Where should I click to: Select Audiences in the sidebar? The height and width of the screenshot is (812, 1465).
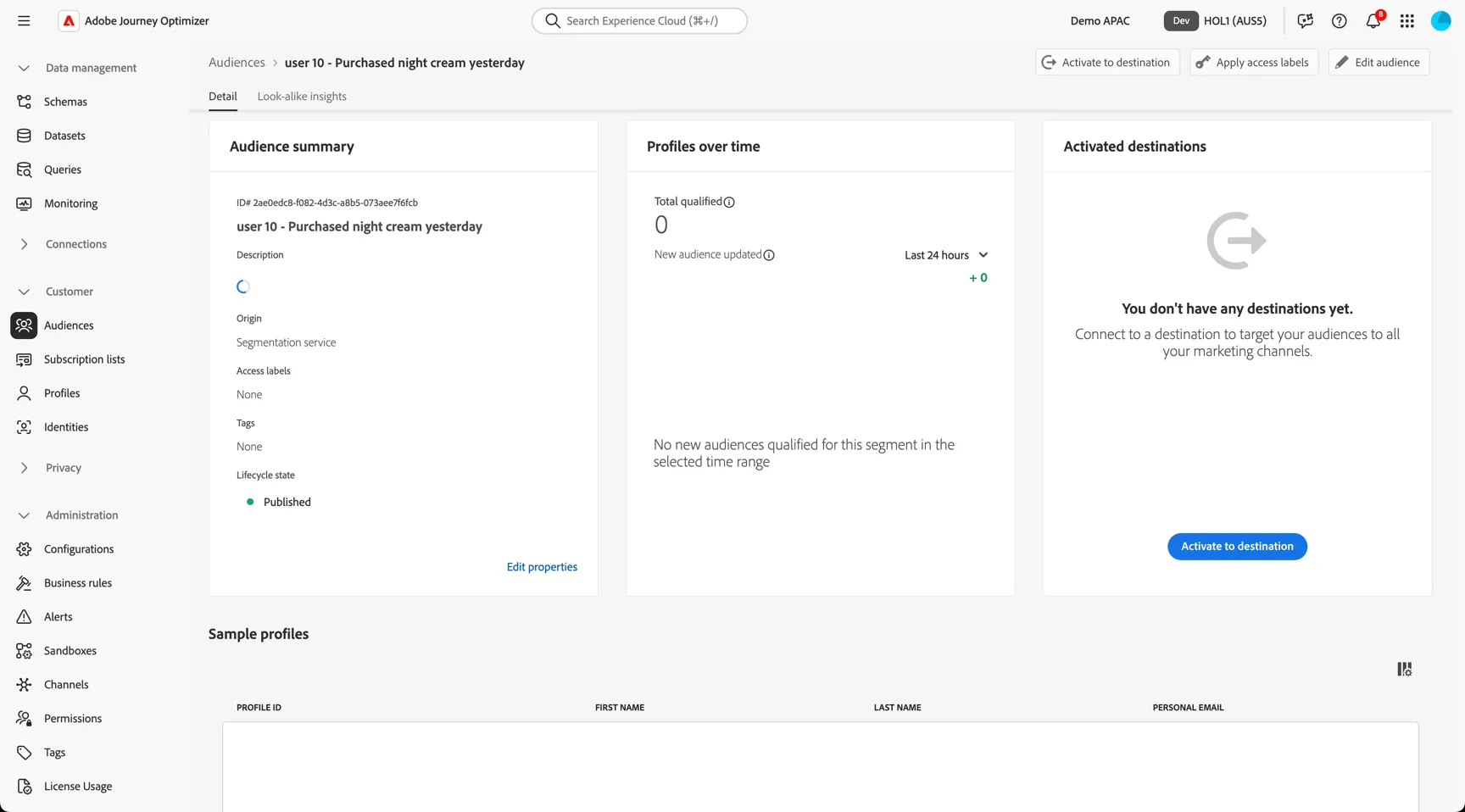[x=69, y=325]
